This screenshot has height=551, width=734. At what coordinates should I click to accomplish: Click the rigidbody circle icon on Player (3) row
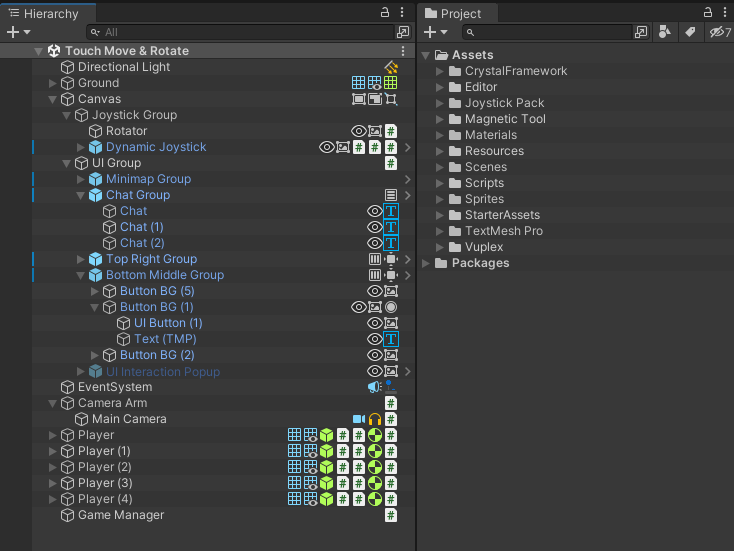click(x=375, y=483)
